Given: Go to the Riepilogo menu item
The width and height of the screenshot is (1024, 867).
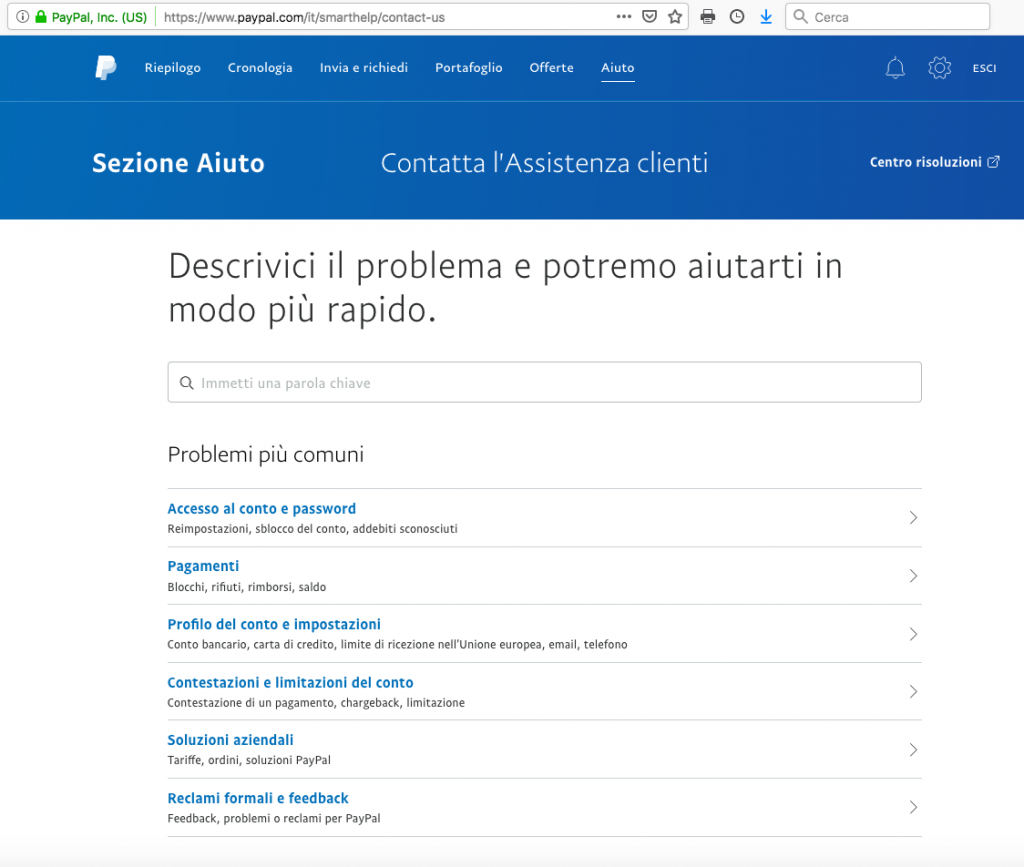Looking at the screenshot, I should pos(172,68).
